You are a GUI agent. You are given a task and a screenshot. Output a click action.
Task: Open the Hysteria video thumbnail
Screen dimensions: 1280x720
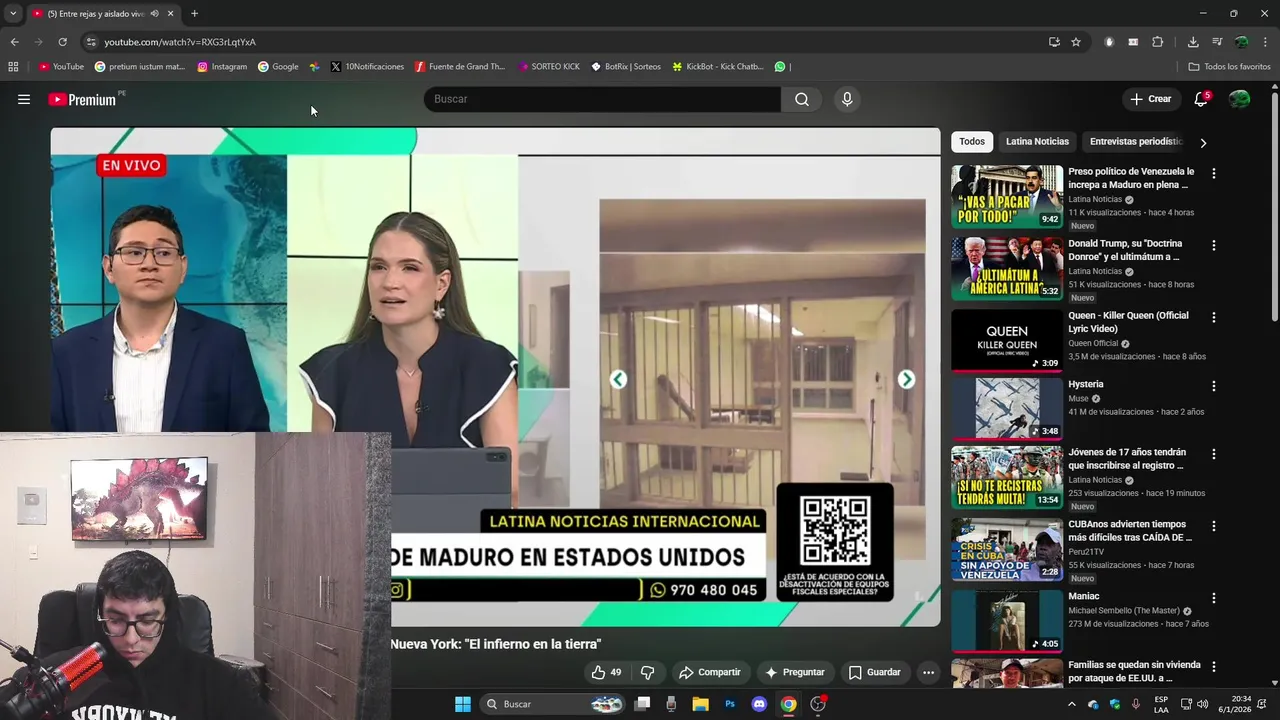(x=1007, y=408)
